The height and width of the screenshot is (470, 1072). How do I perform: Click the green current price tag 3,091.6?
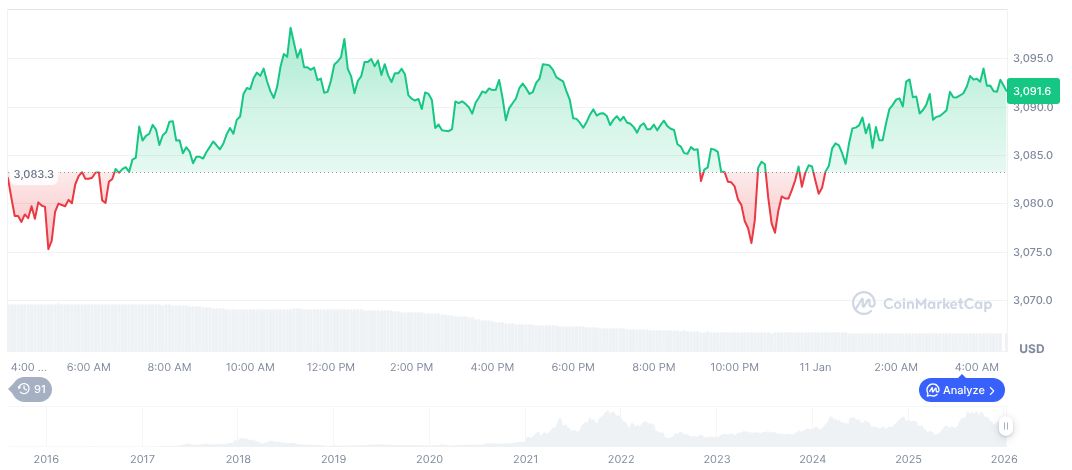coord(1031,91)
